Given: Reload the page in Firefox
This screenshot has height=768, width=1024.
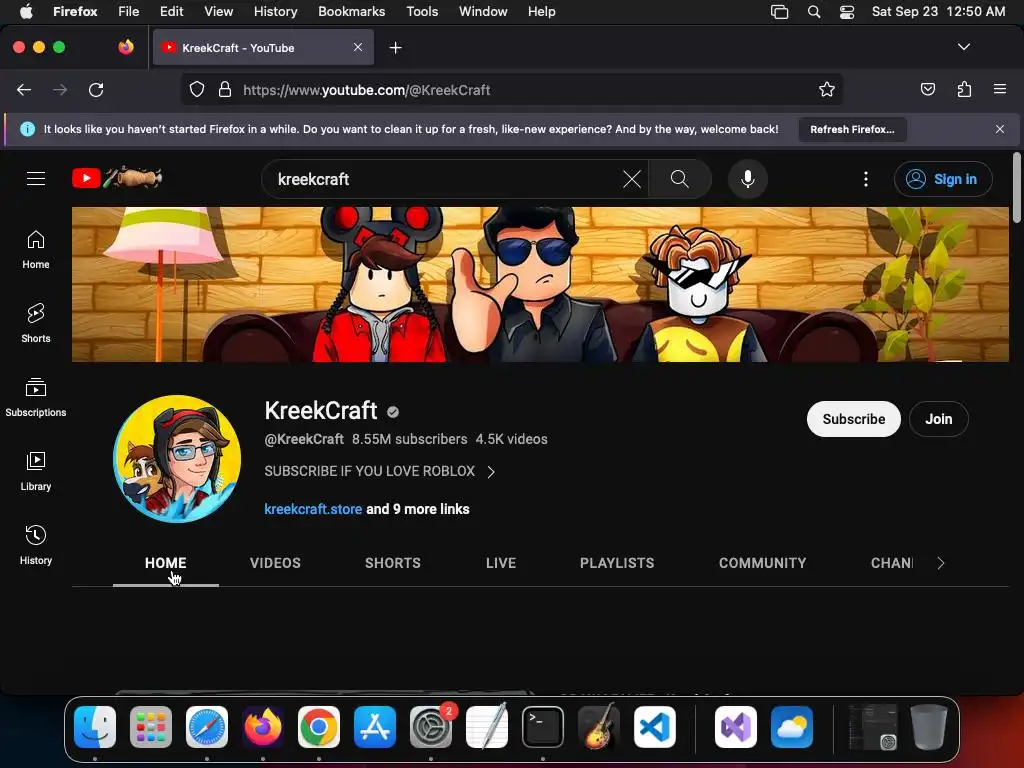Looking at the screenshot, I should point(96,90).
